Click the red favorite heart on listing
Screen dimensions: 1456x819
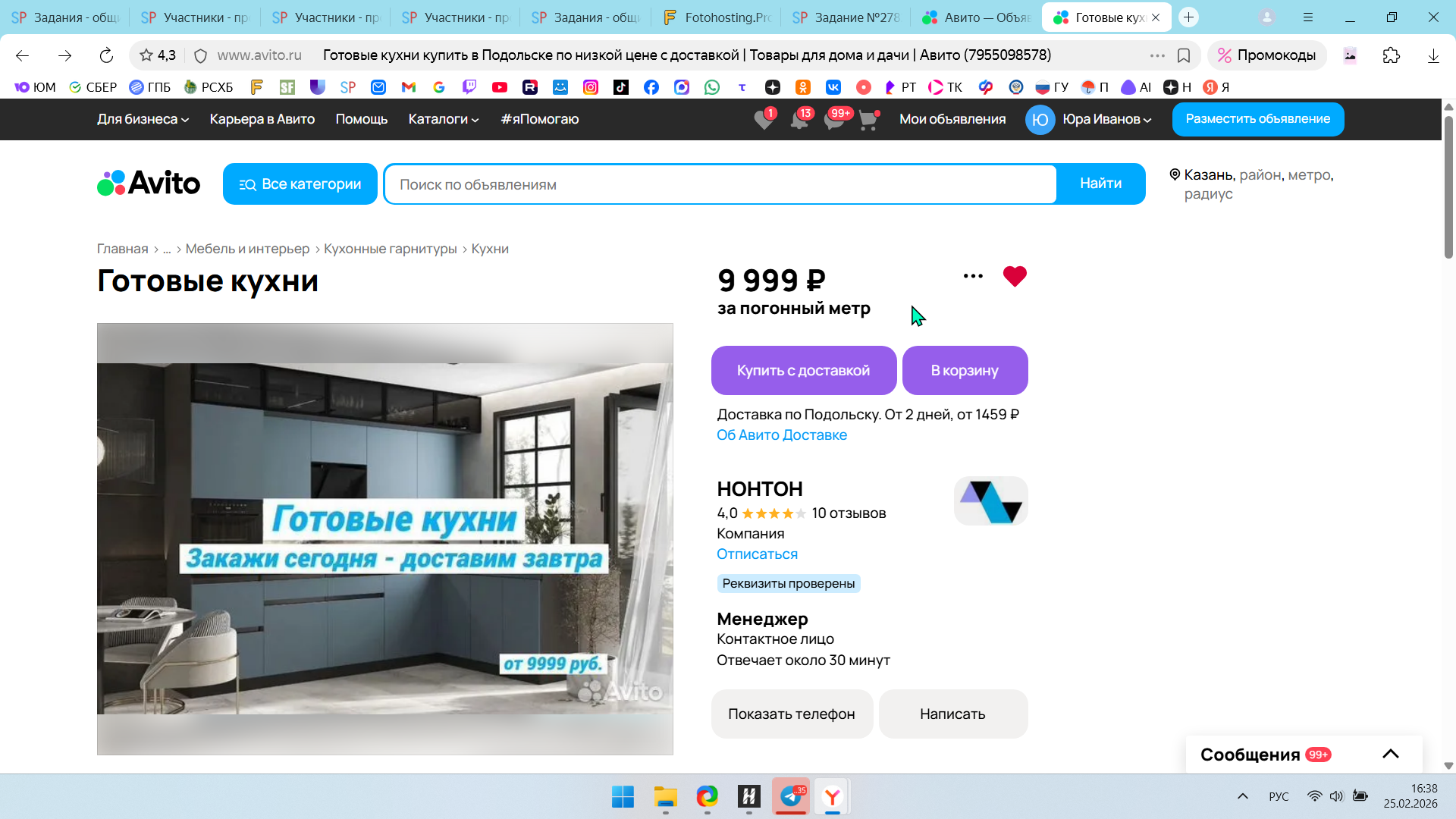[x=1014, y=276]
